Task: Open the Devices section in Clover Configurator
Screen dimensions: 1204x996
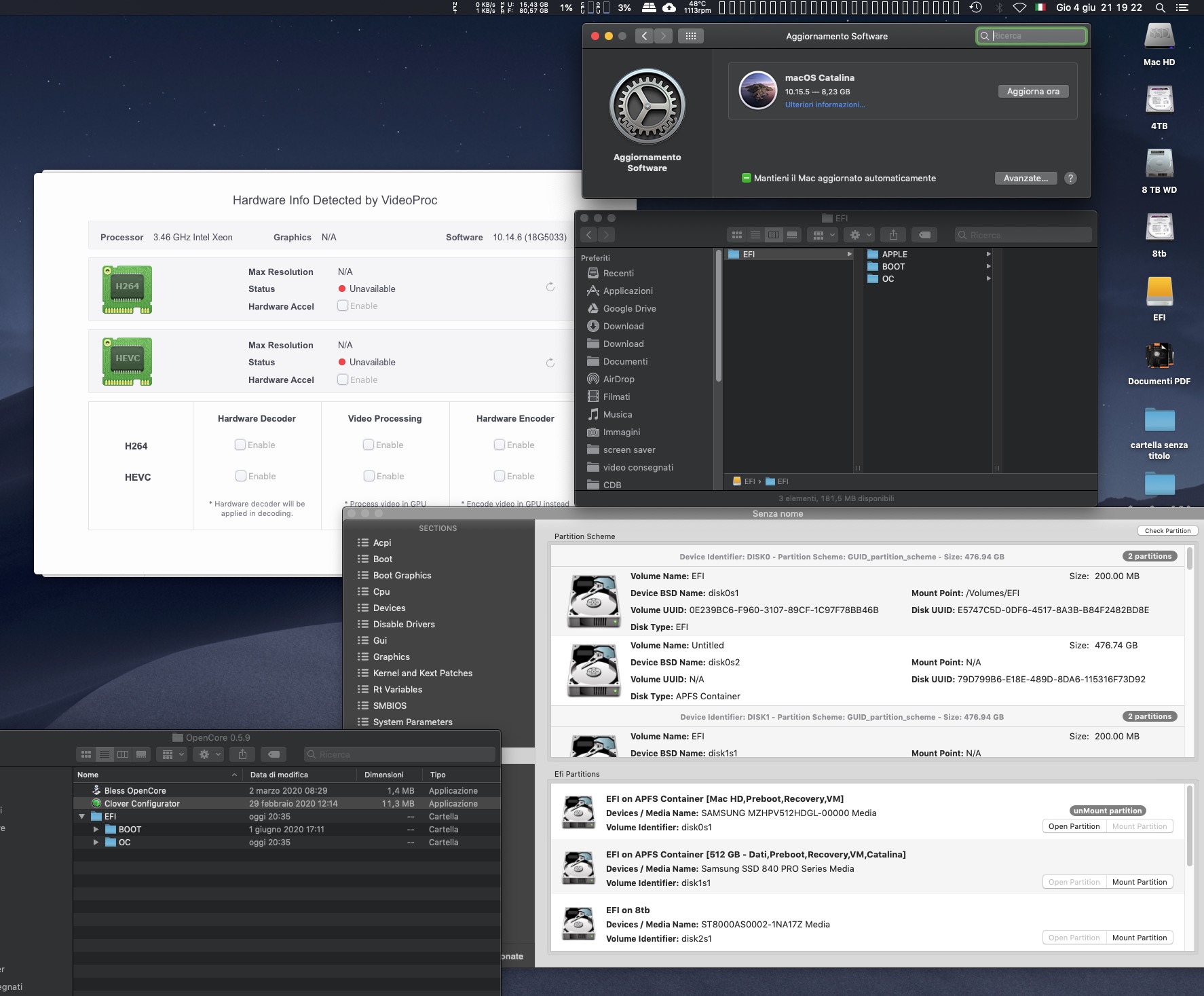Action: click(x=389, y=608)
